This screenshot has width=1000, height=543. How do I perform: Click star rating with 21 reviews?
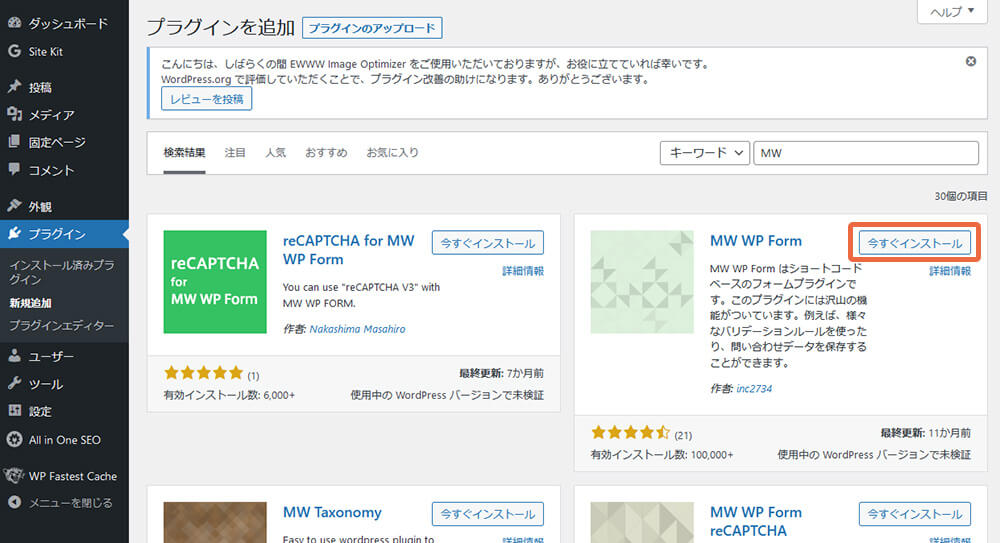click(x=630, y=433)
